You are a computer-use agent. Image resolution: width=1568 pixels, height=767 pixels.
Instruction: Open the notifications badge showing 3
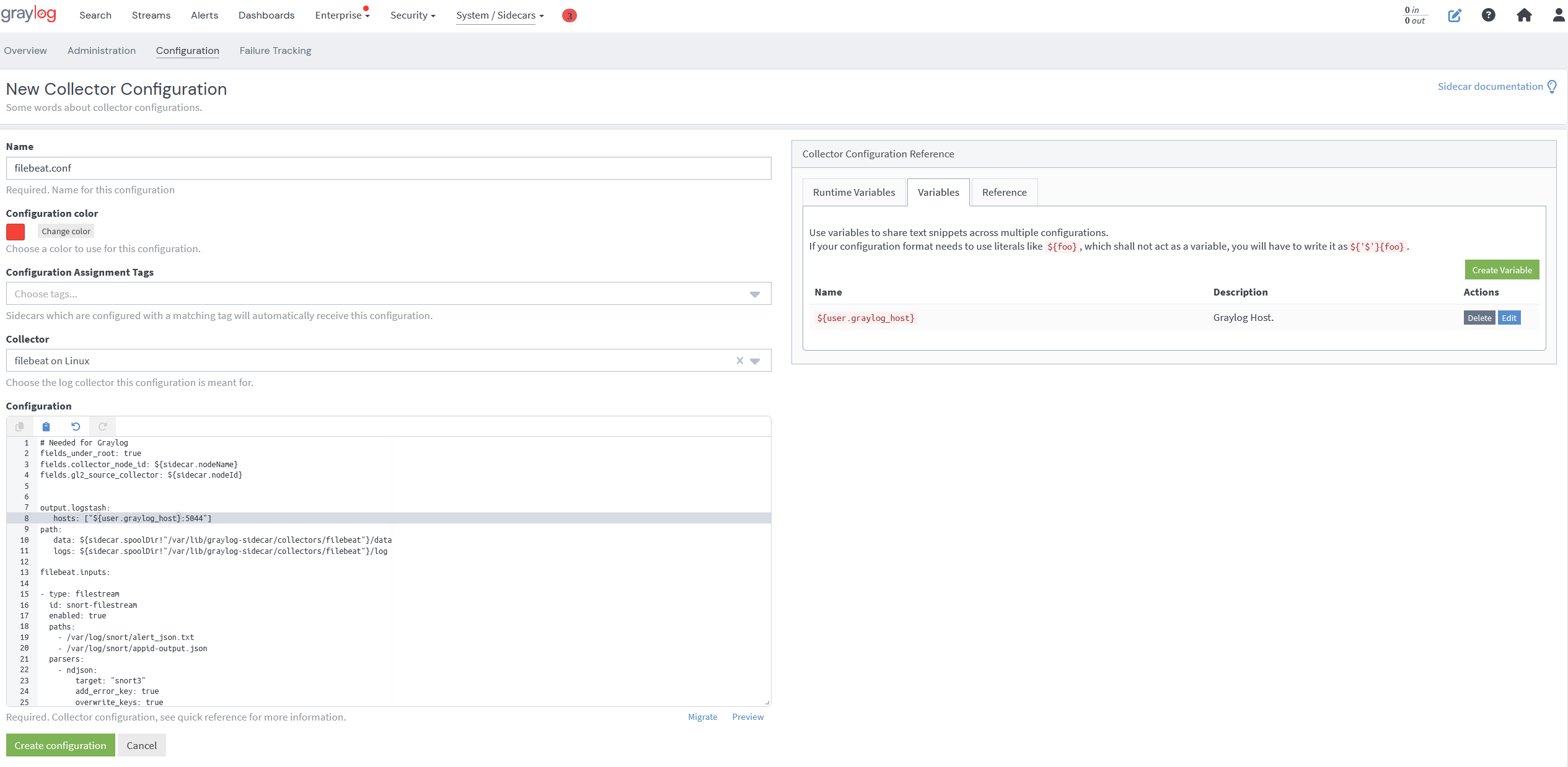tap(569, 15)
